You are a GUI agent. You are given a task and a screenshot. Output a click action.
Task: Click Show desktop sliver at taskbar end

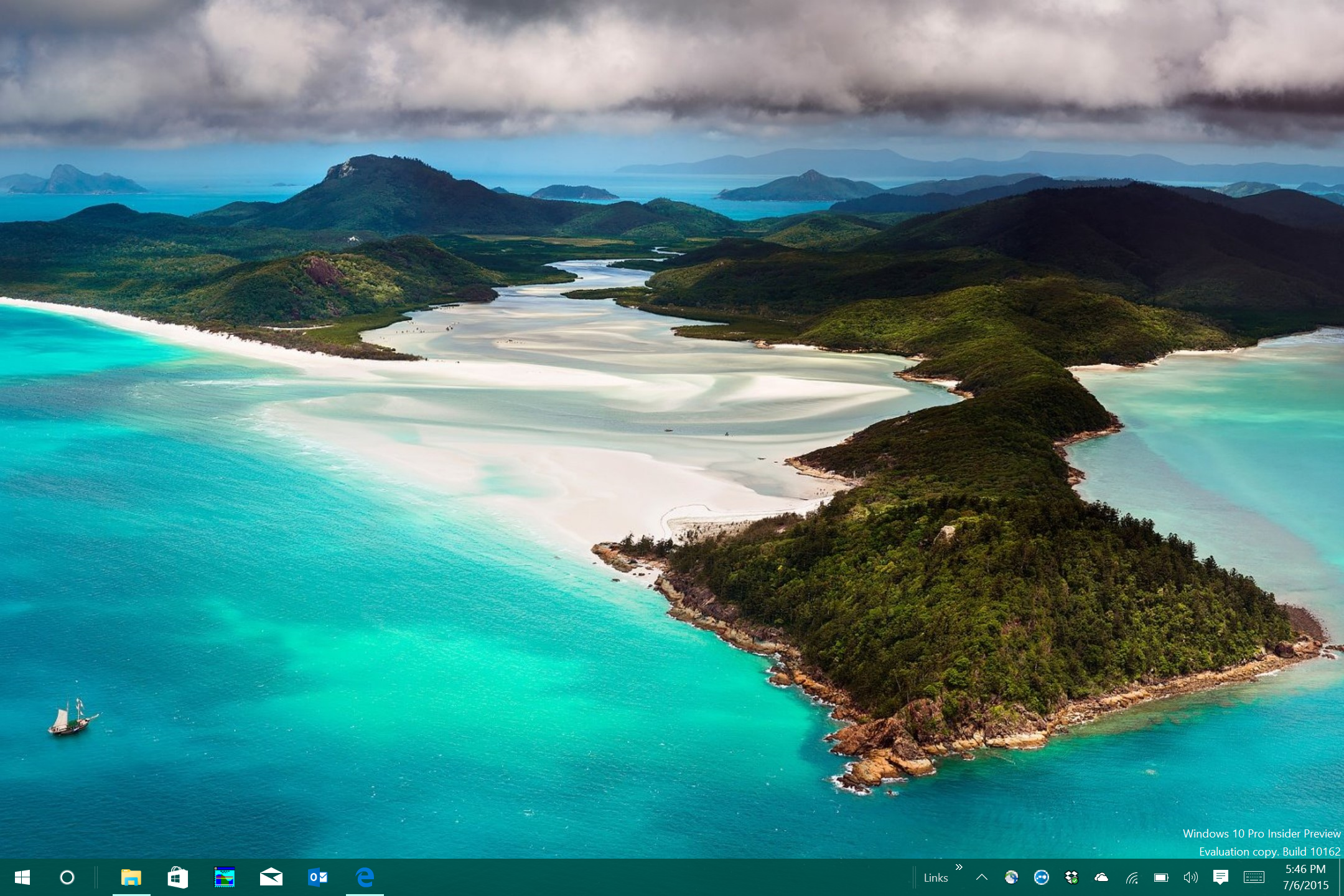click(1341, 877)
